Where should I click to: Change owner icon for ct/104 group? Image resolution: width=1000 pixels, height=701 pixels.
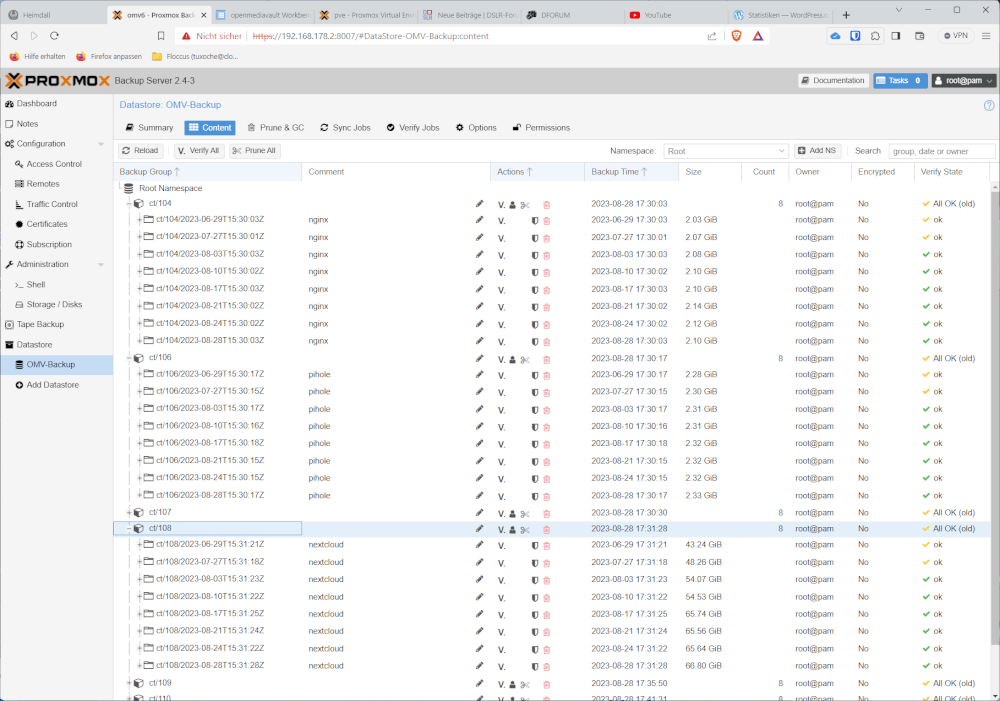coord(512,205)
